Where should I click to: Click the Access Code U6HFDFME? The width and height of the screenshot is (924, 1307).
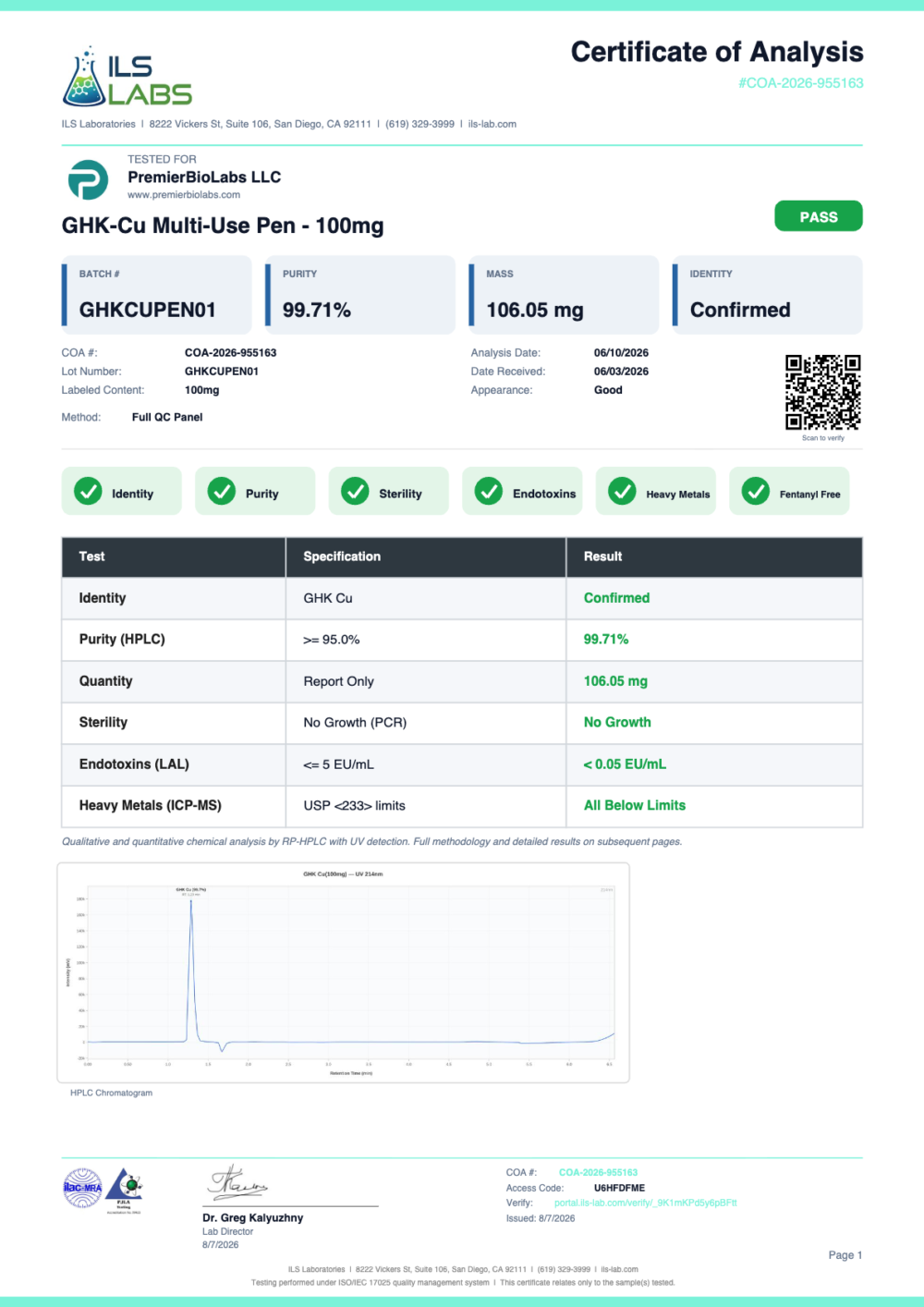619,1188
